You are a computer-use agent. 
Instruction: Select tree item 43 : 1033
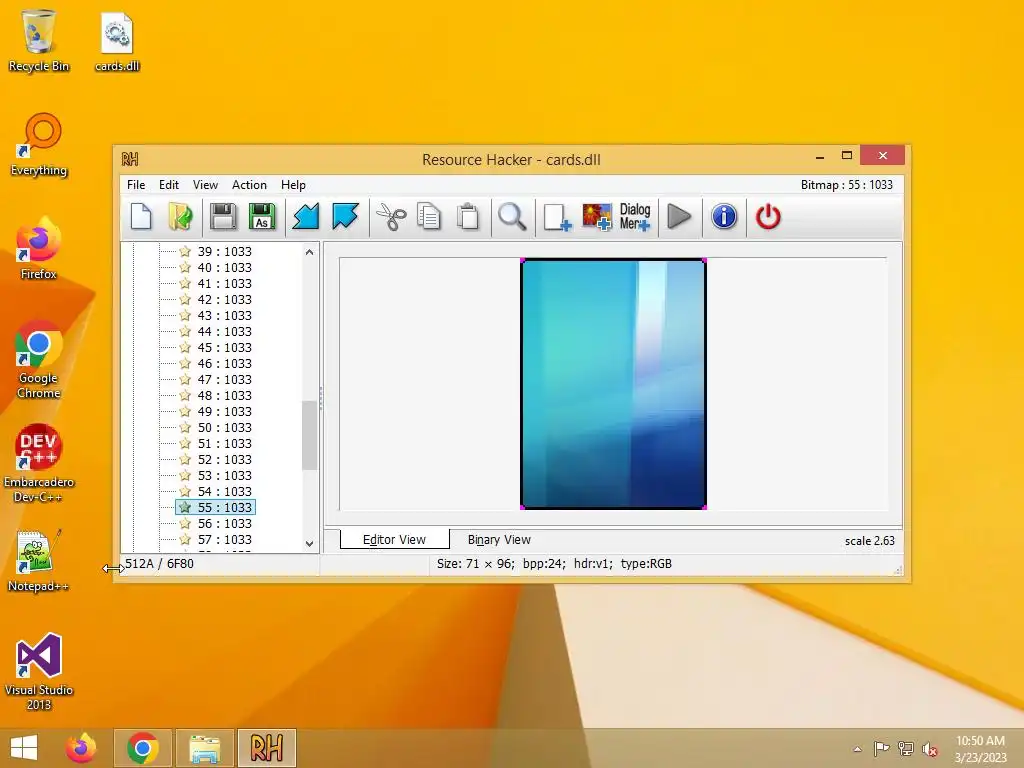[225, 315]
